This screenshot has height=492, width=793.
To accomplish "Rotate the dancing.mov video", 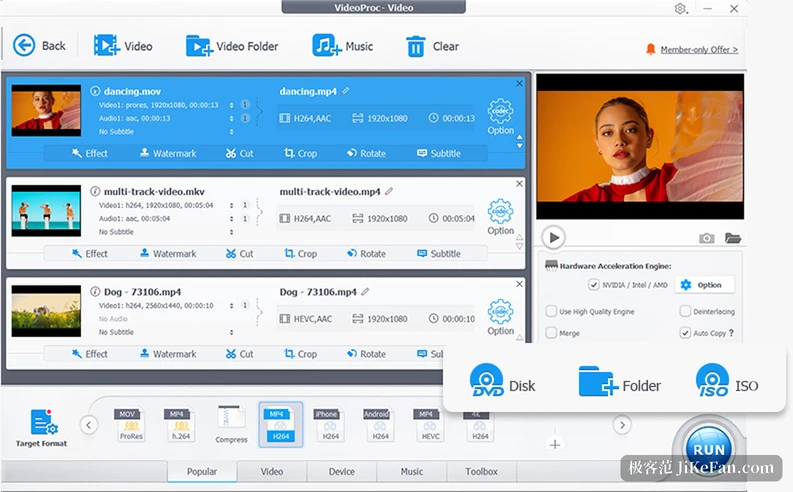I will coord(366,153).
